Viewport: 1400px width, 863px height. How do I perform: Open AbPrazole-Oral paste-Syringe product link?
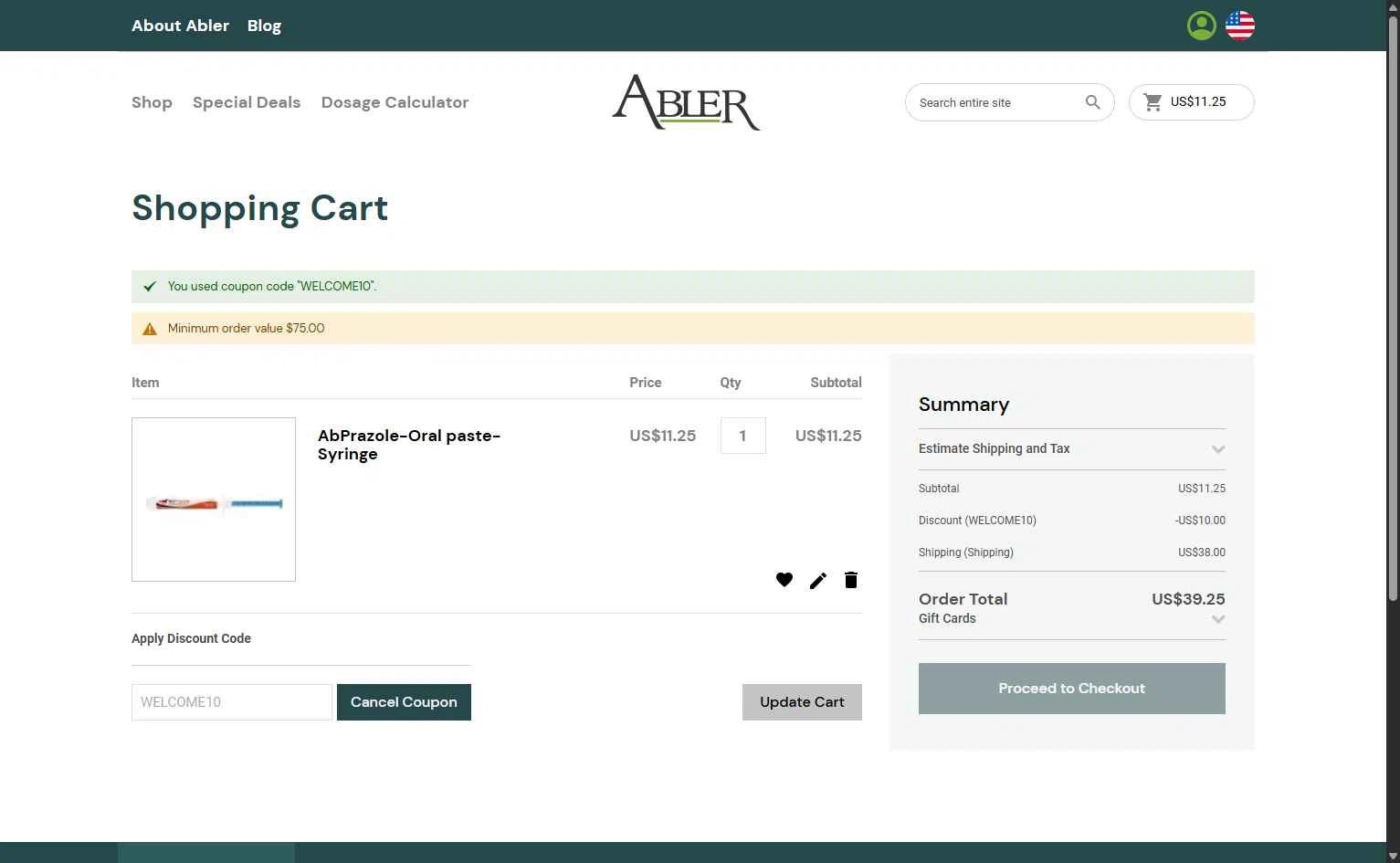[x=409, y=445]
